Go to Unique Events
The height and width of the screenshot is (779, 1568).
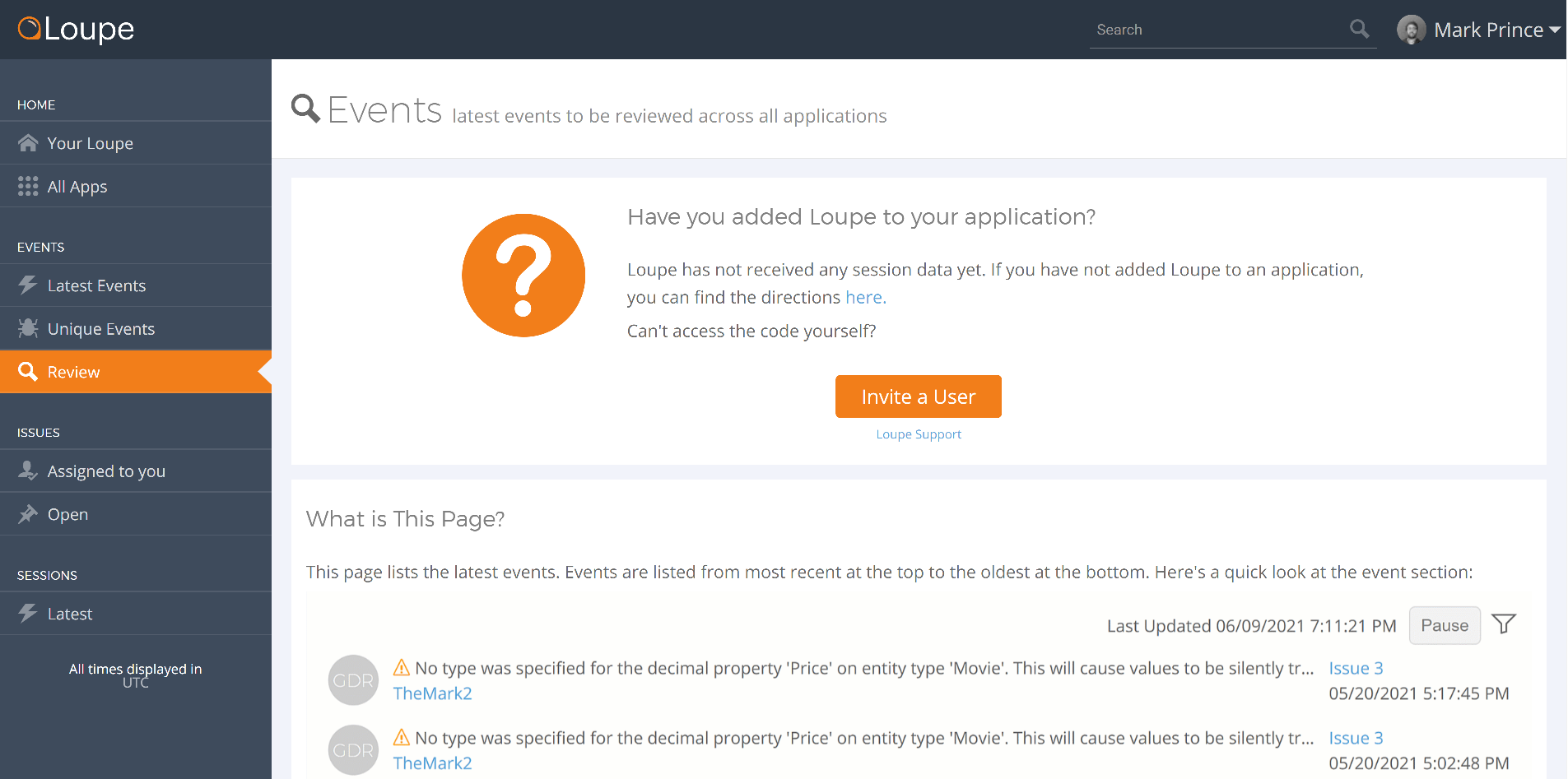point(136,329)
